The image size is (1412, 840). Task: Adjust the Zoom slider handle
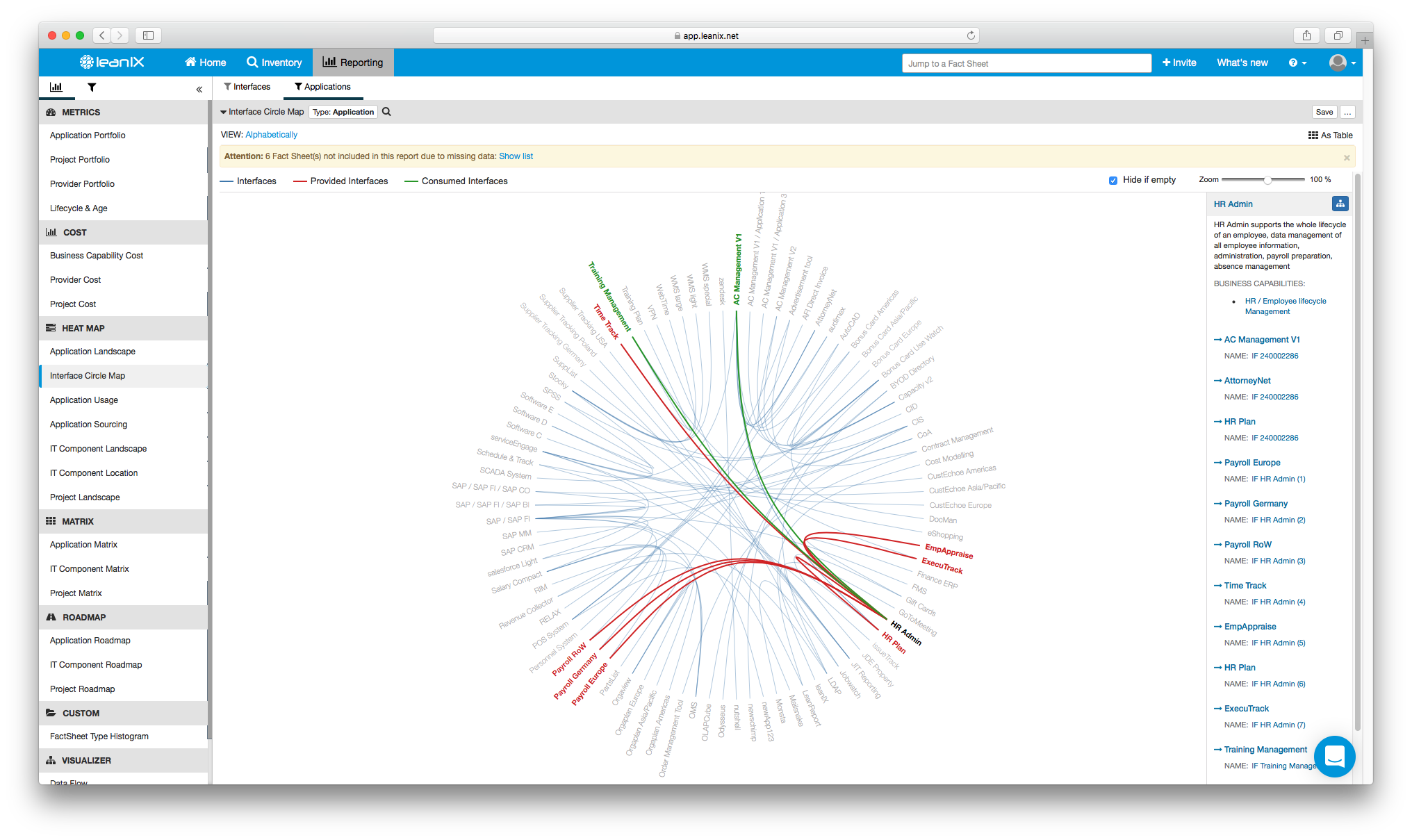1267,180
